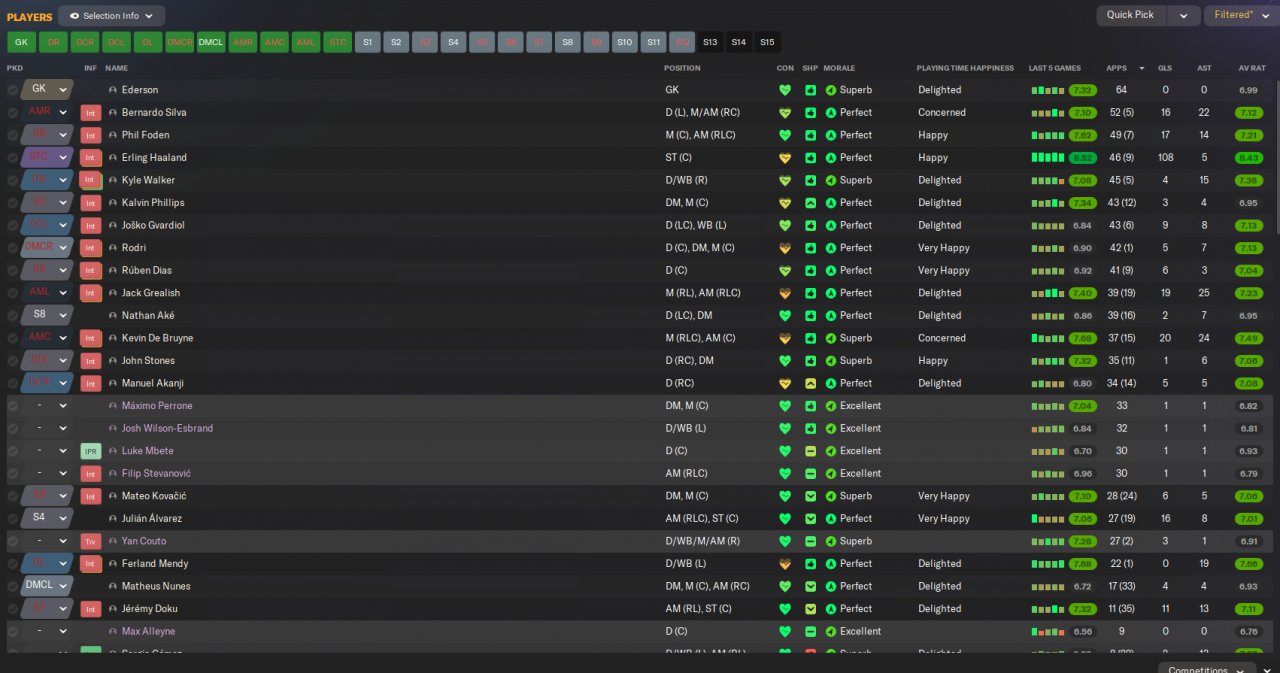Image resolution: width=1280 pixels, height=673 pixels.
Task: Tick the picked checkbox for Julián Álvarez
Action: (12, 519)
